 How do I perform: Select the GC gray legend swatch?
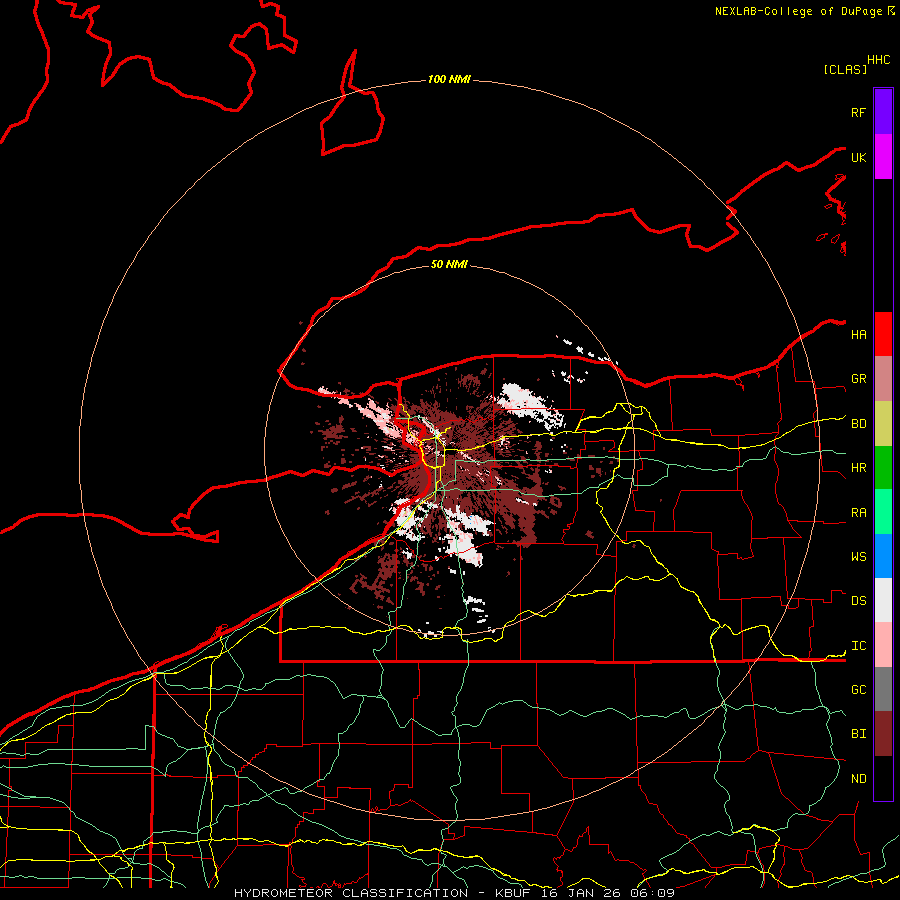pyautogui.click(x=883, y=689)
